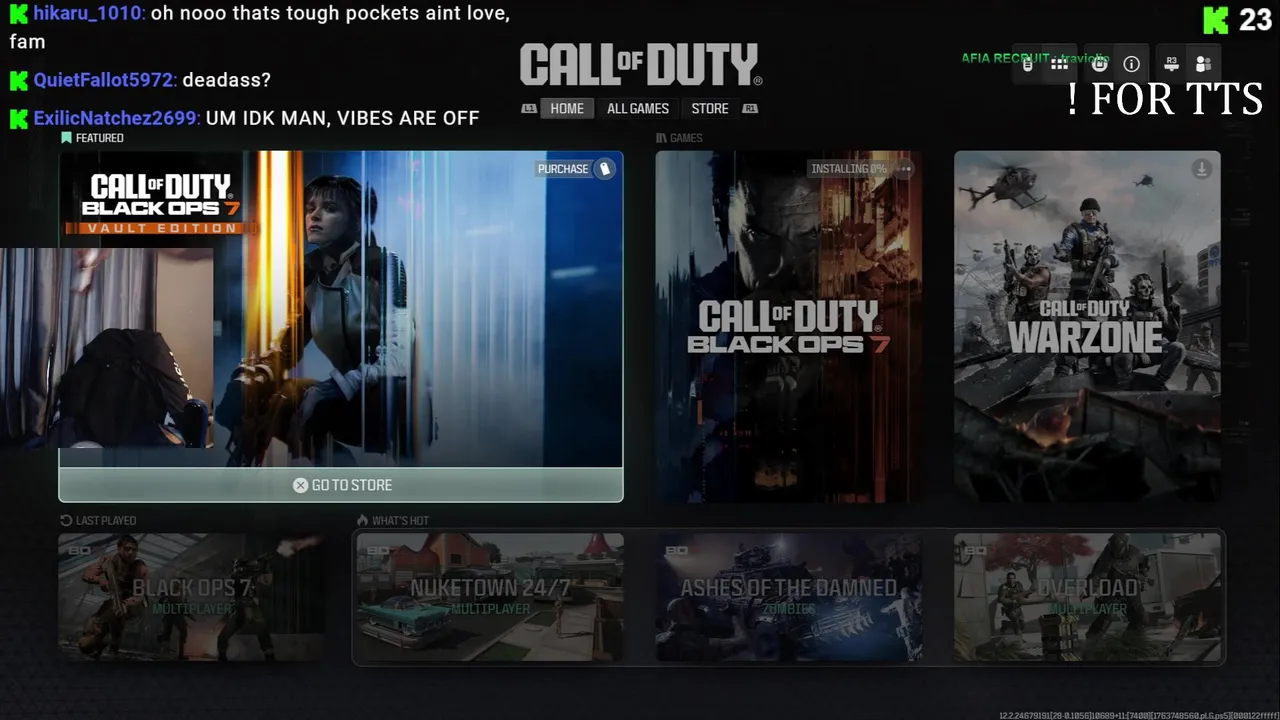
Task: Click the WHAT'S HOT flame icon
Action: (x=363, y=520)
